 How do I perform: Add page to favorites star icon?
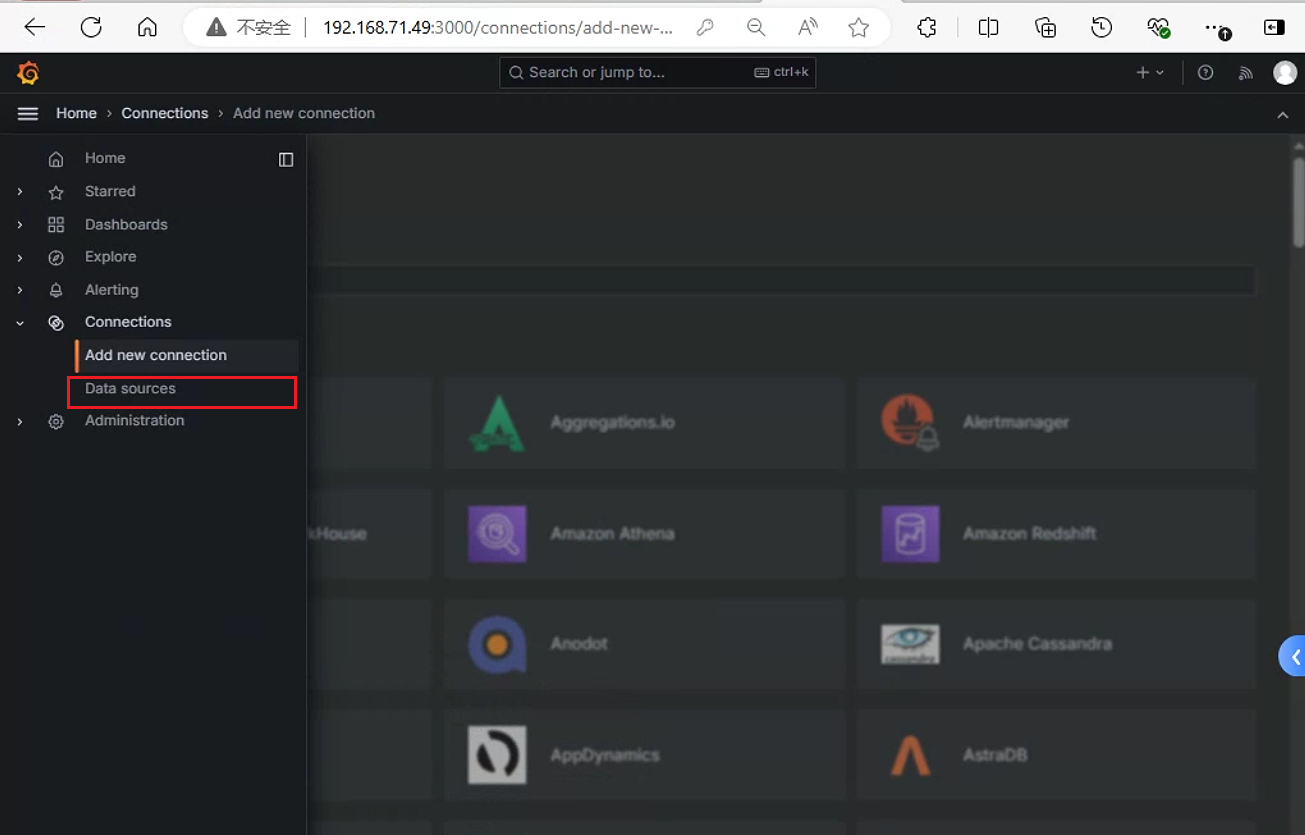pyautogui.click(x=858, y=28)
